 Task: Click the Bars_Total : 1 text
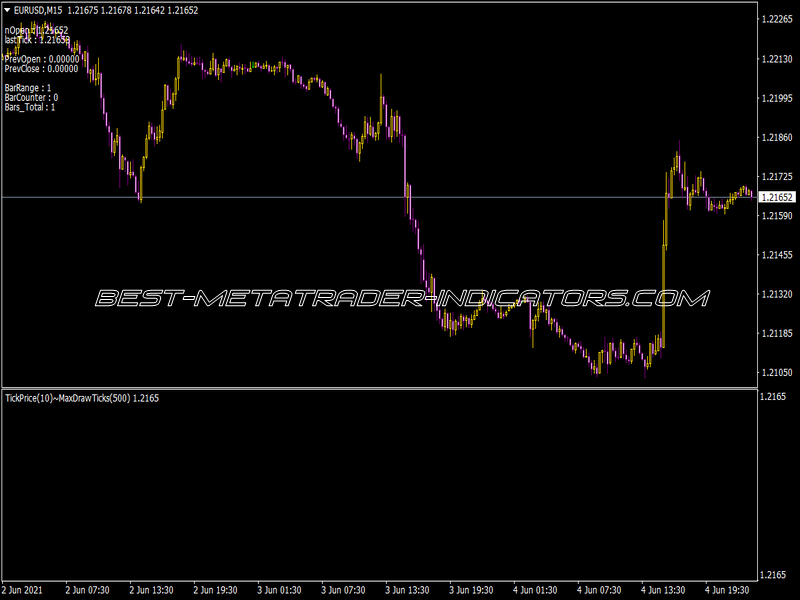pyautogui.click(x=30, y=107)
